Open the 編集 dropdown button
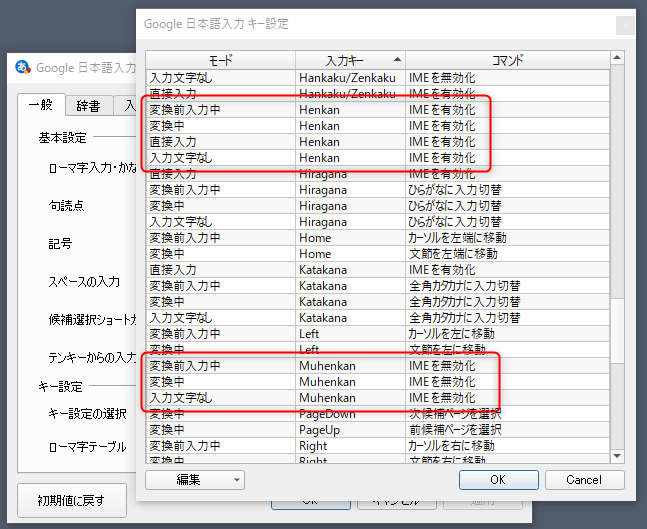Viewport: 647px width, 529px height. (x=195, y=480)
